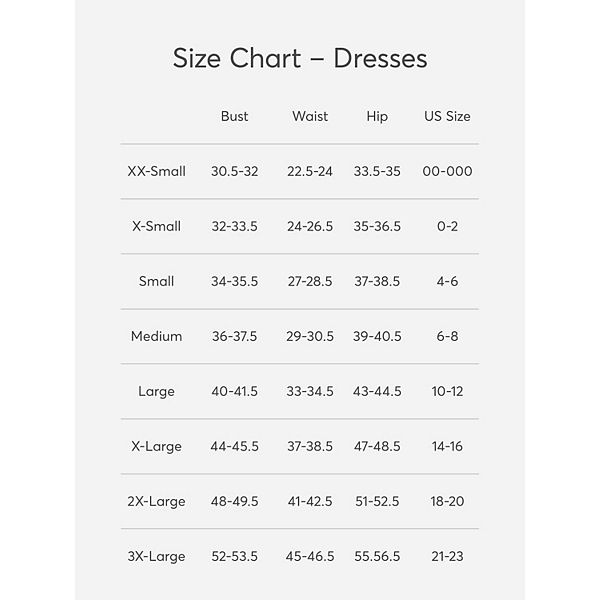Click the 2X-Large waist value 41-42.5
Image resolution: width=600 pixels, height=600 pixels.
click(x=310, y=502)
